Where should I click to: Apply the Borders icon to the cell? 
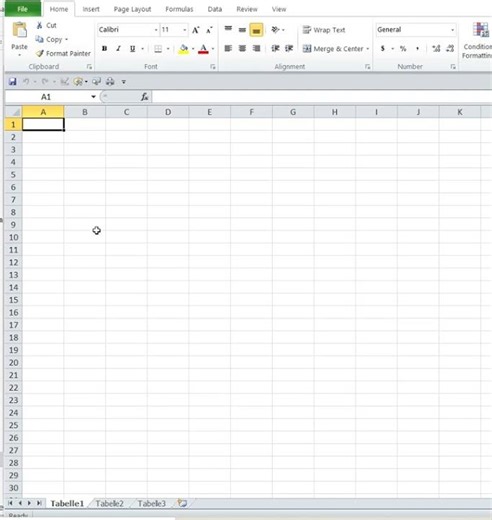coord(158,49)
